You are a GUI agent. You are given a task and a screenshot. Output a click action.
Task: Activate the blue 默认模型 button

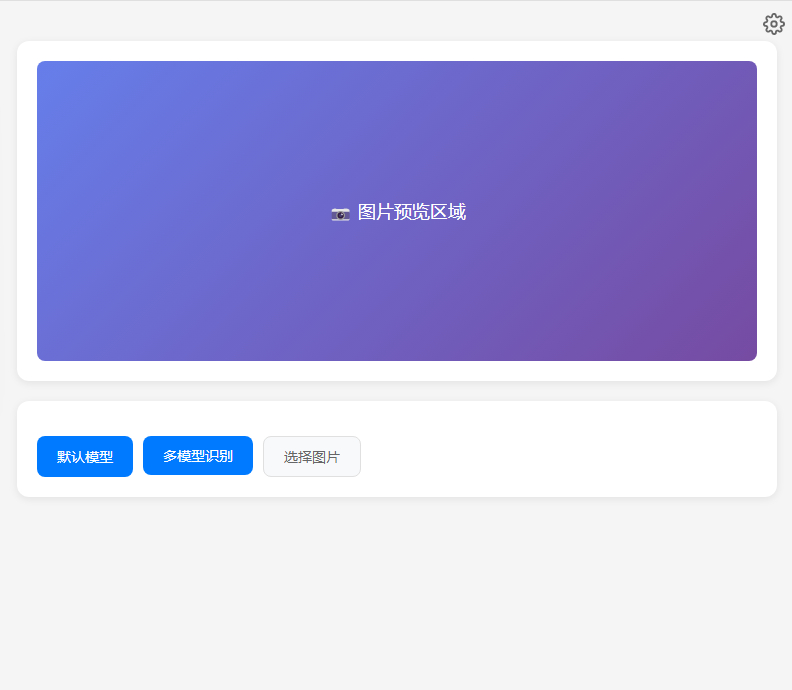tap(85, 457)
